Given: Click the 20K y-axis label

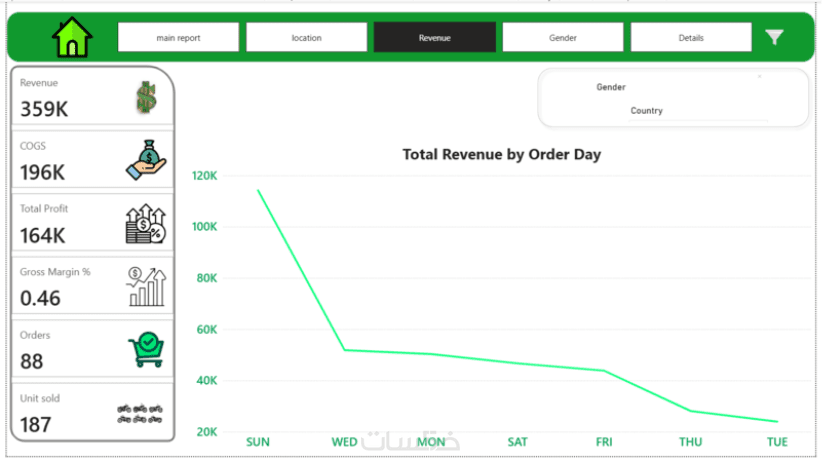Looking at the screenshot, I should (x=207, y=432).
